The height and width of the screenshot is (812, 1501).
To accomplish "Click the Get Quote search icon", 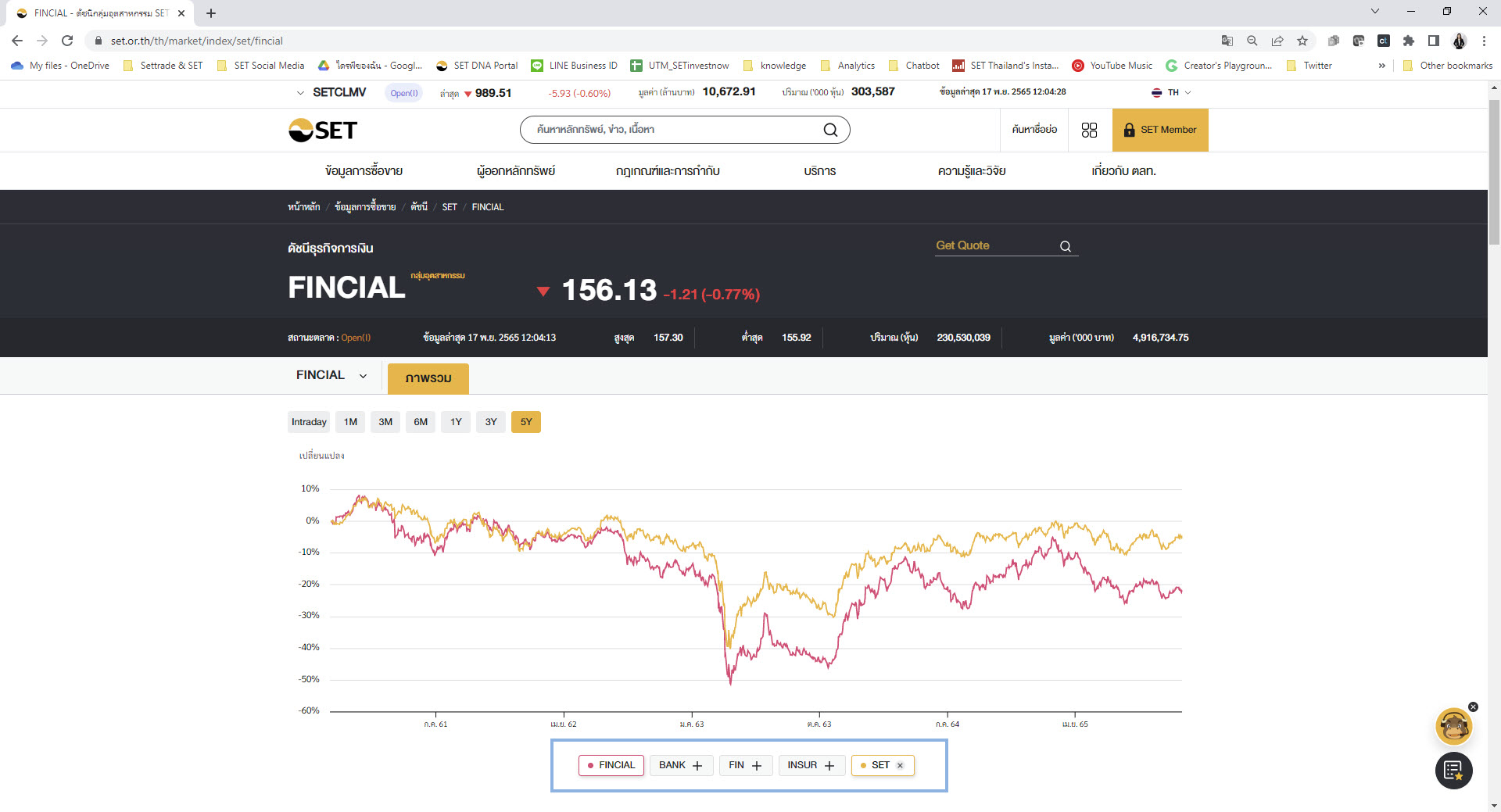I will coord(1066,246).
